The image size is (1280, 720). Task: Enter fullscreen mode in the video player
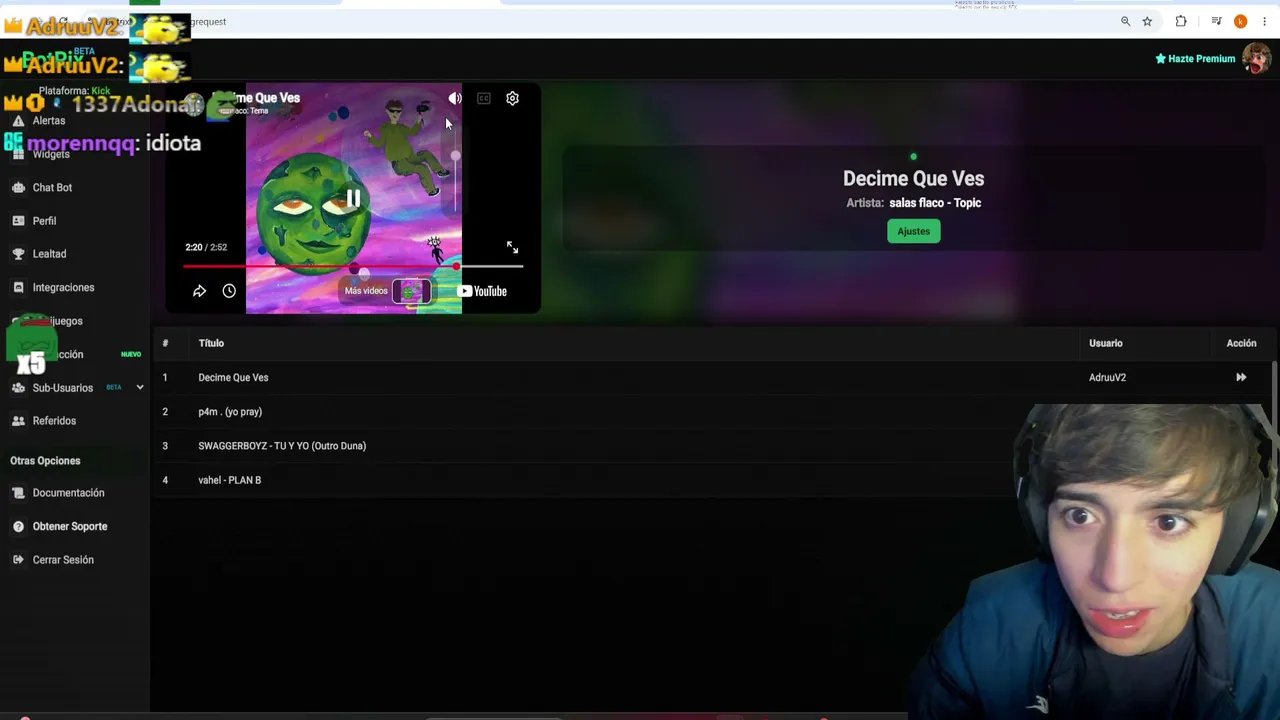click(512, 247)
